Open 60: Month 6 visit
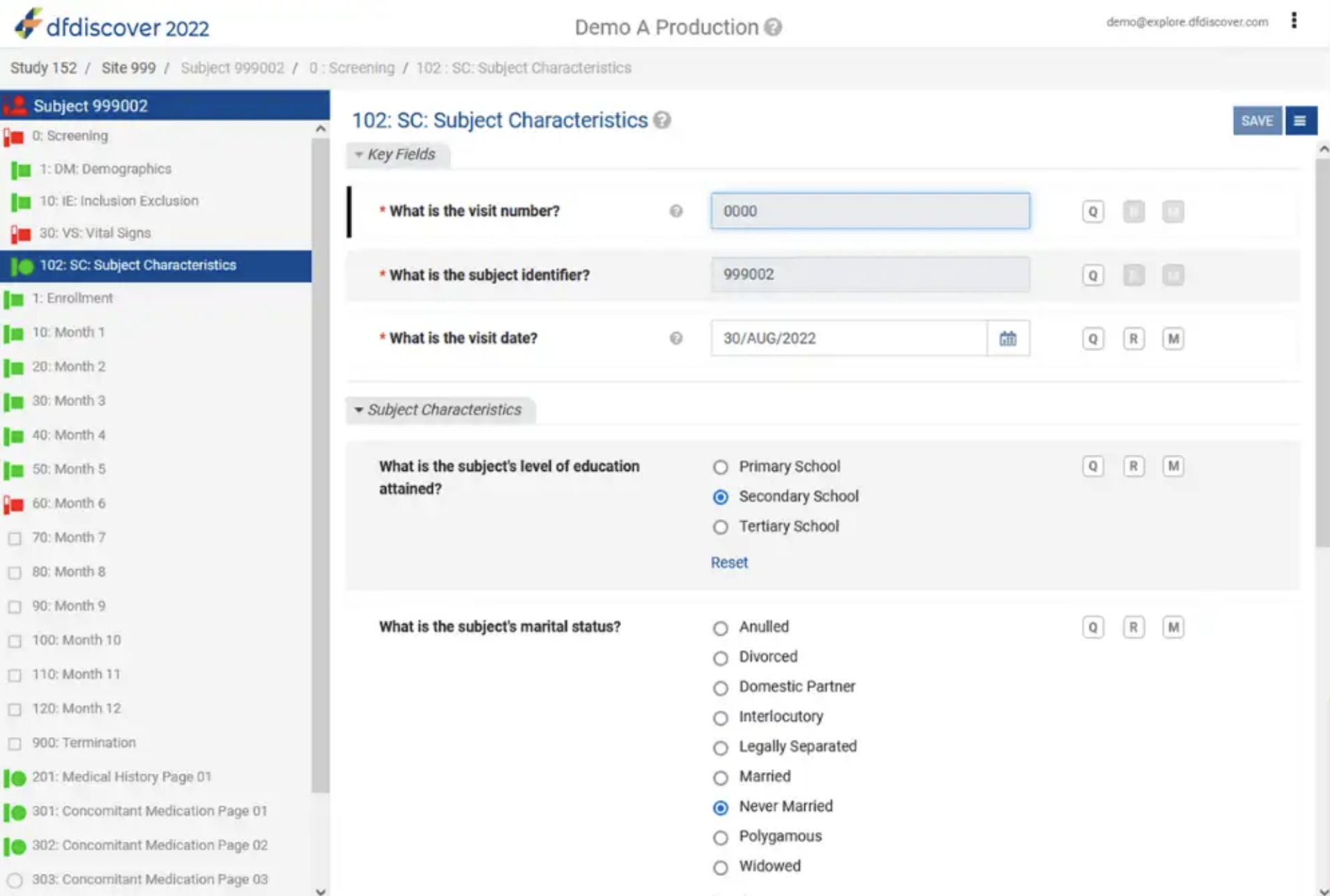Image resolution: width=1330 pixels, height=896 pixels. click(68, 503)
